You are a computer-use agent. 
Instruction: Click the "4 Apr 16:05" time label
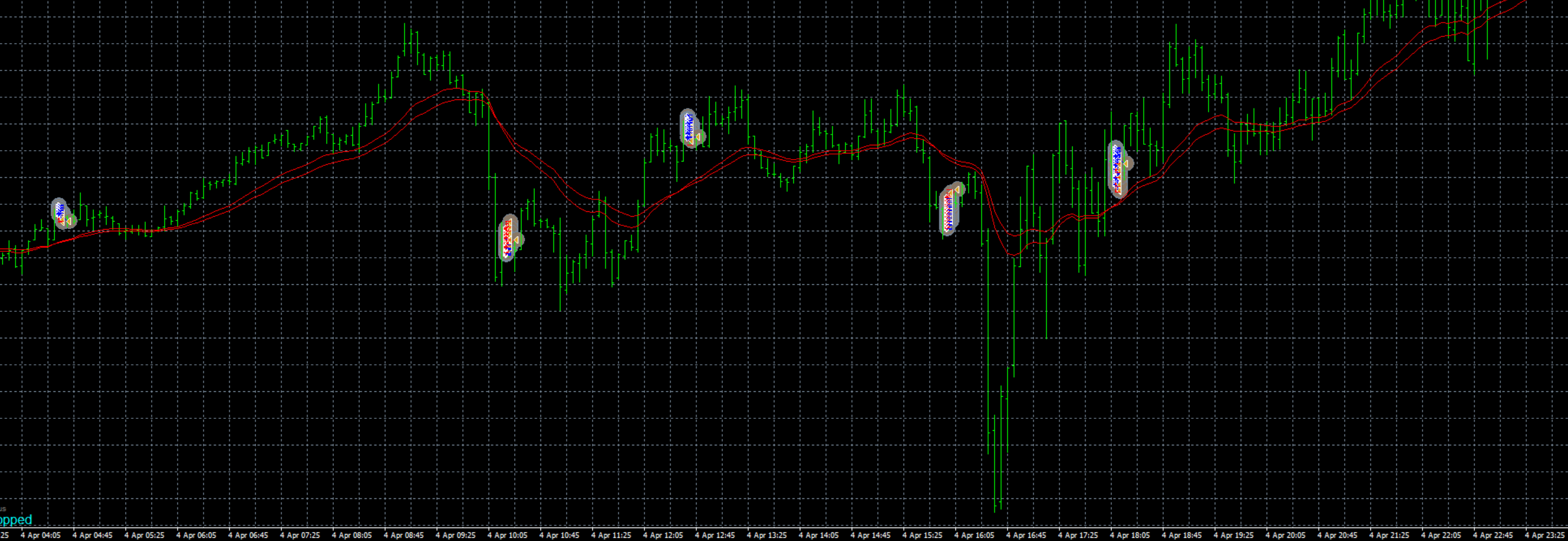point(974,536)
